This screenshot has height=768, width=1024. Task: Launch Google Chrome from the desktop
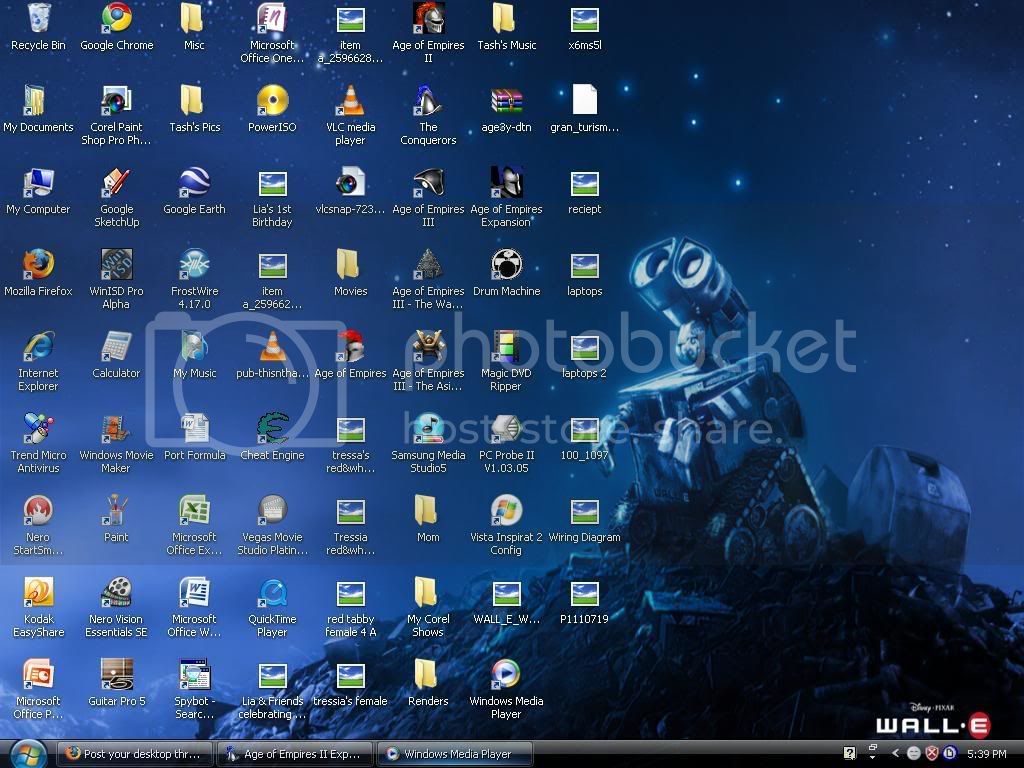click(116, 18)
